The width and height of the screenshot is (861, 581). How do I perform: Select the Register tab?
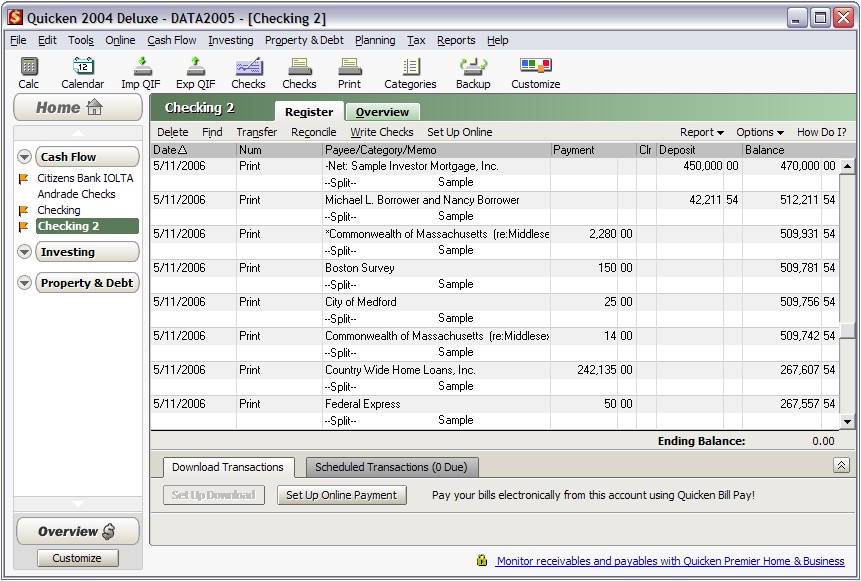point(309,112)
